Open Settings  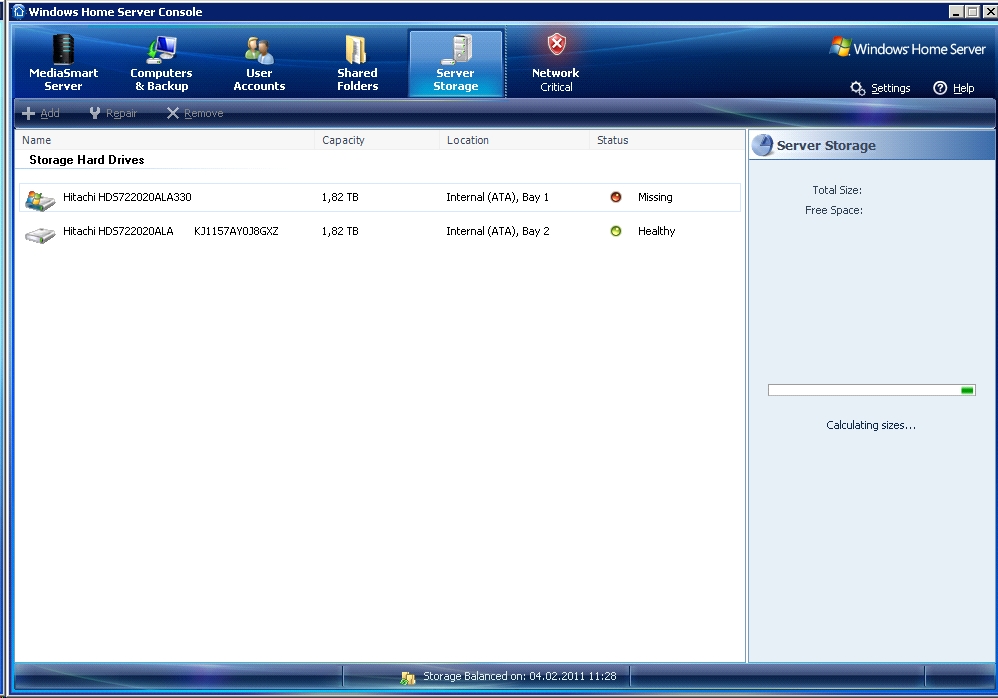881,88
